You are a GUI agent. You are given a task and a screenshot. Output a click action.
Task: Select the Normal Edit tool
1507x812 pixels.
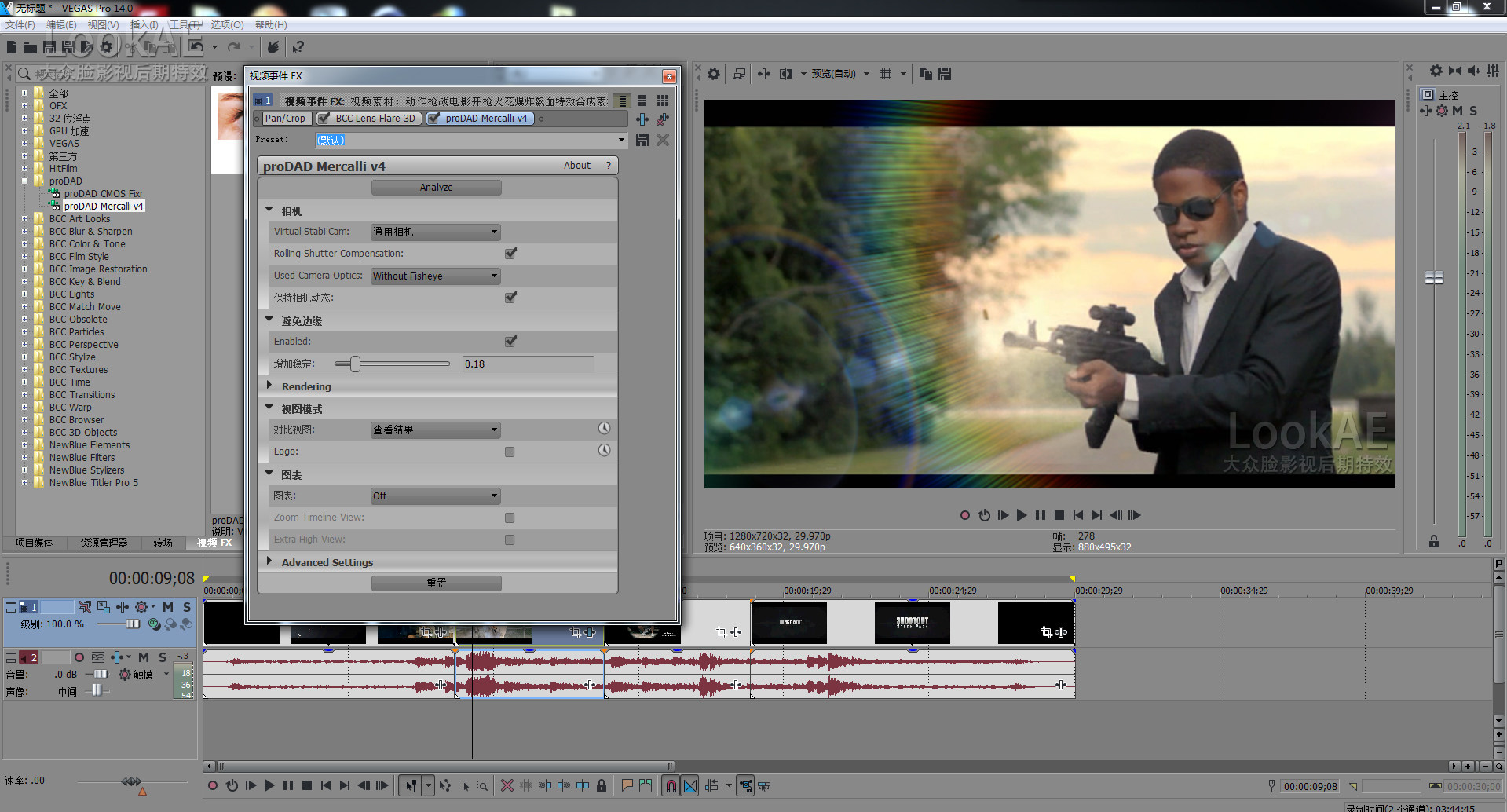(411, 785)
